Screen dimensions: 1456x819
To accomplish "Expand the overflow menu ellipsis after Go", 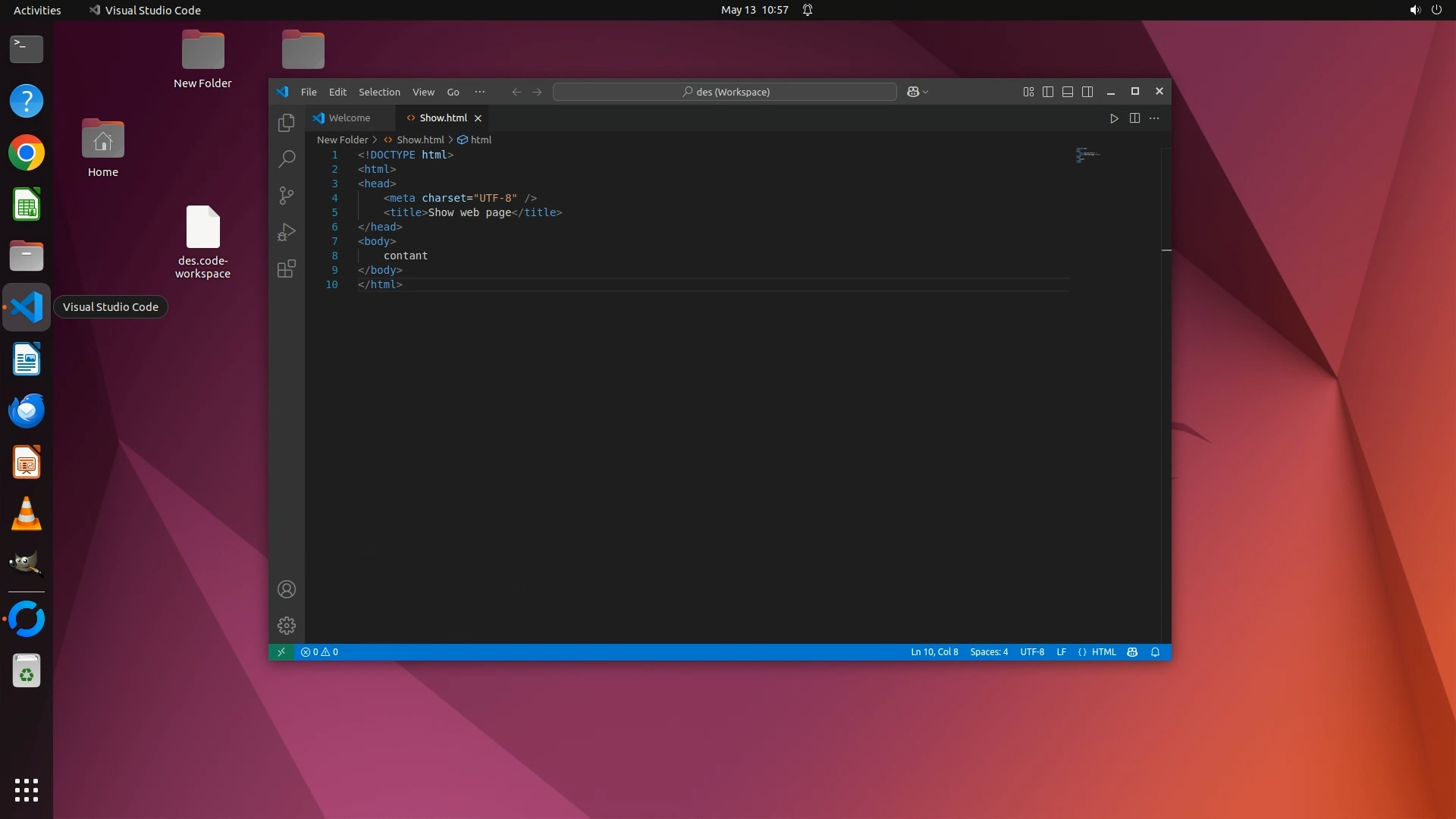I will pos(479,92).
